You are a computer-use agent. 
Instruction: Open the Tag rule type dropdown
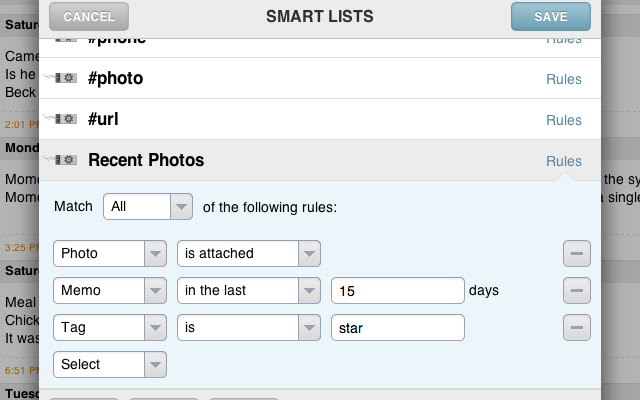click(110, 328)
